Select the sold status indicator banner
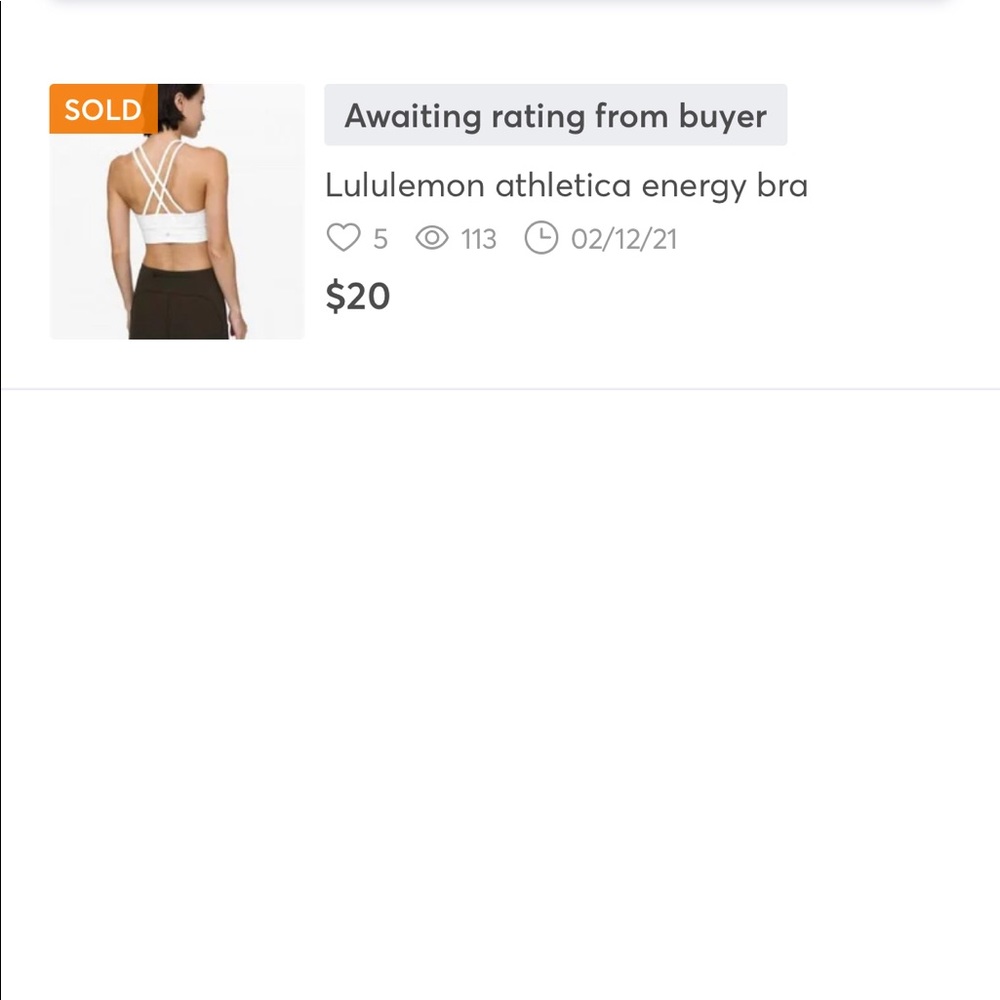The image size is (1000, 1000). click(98, 110)
